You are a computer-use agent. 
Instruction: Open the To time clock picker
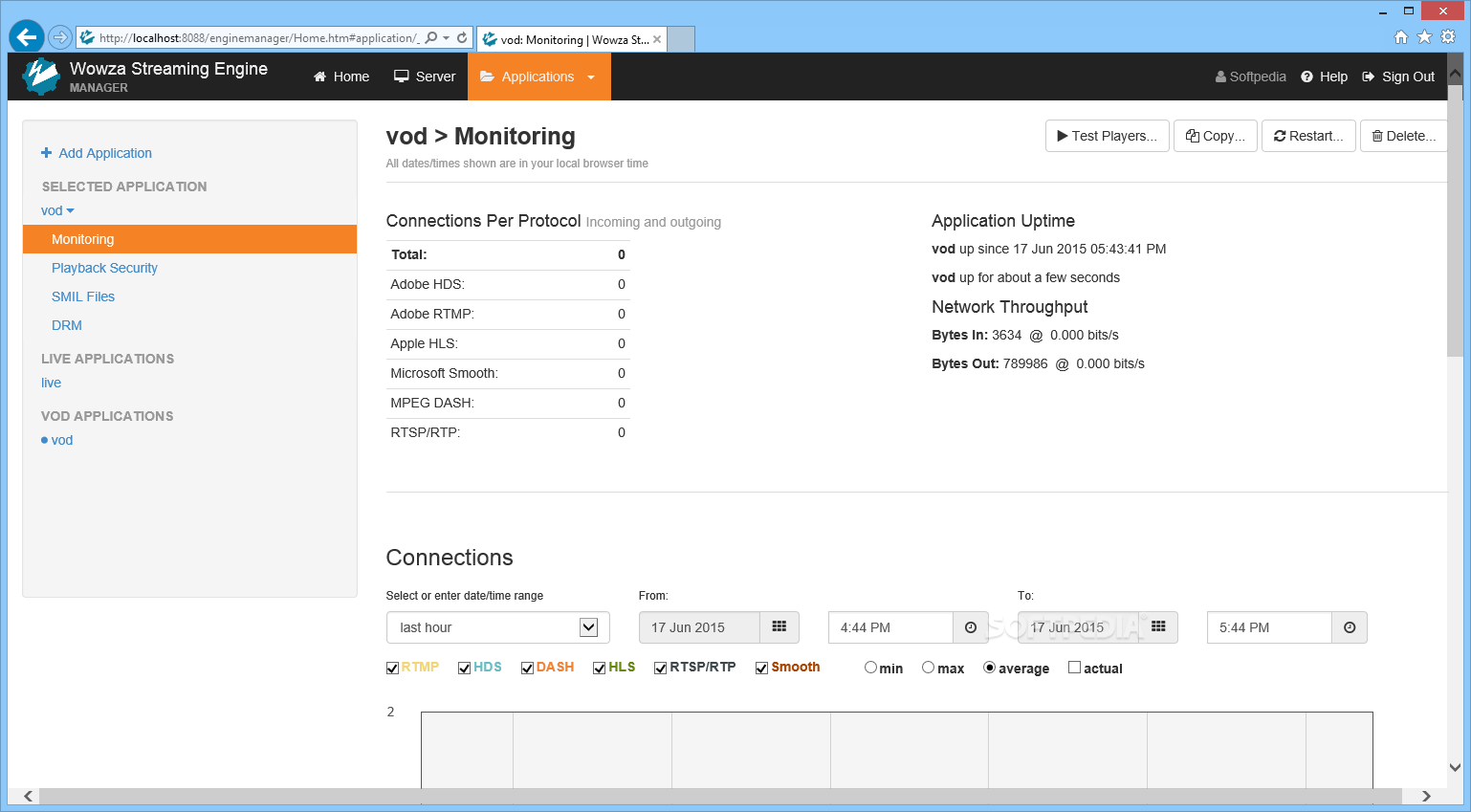coord(1350,627)
